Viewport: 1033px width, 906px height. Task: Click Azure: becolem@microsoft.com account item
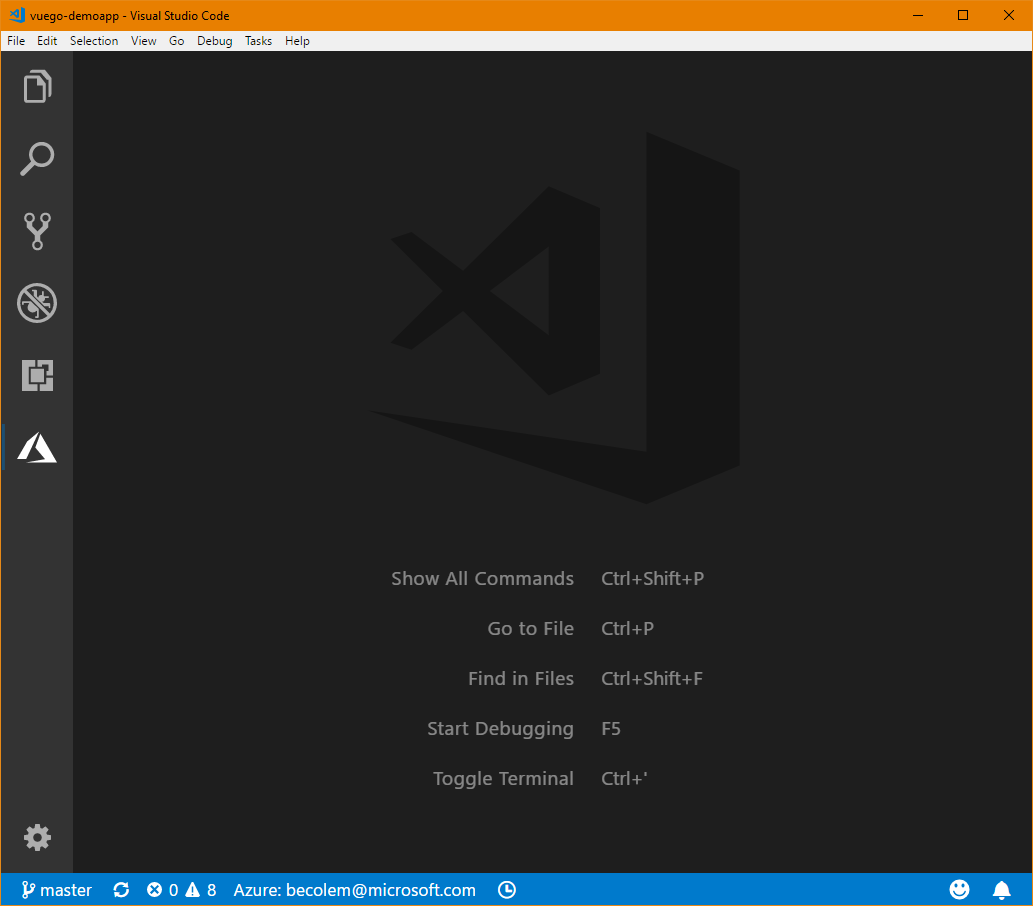pyautogui.click(x=354, y=889)
